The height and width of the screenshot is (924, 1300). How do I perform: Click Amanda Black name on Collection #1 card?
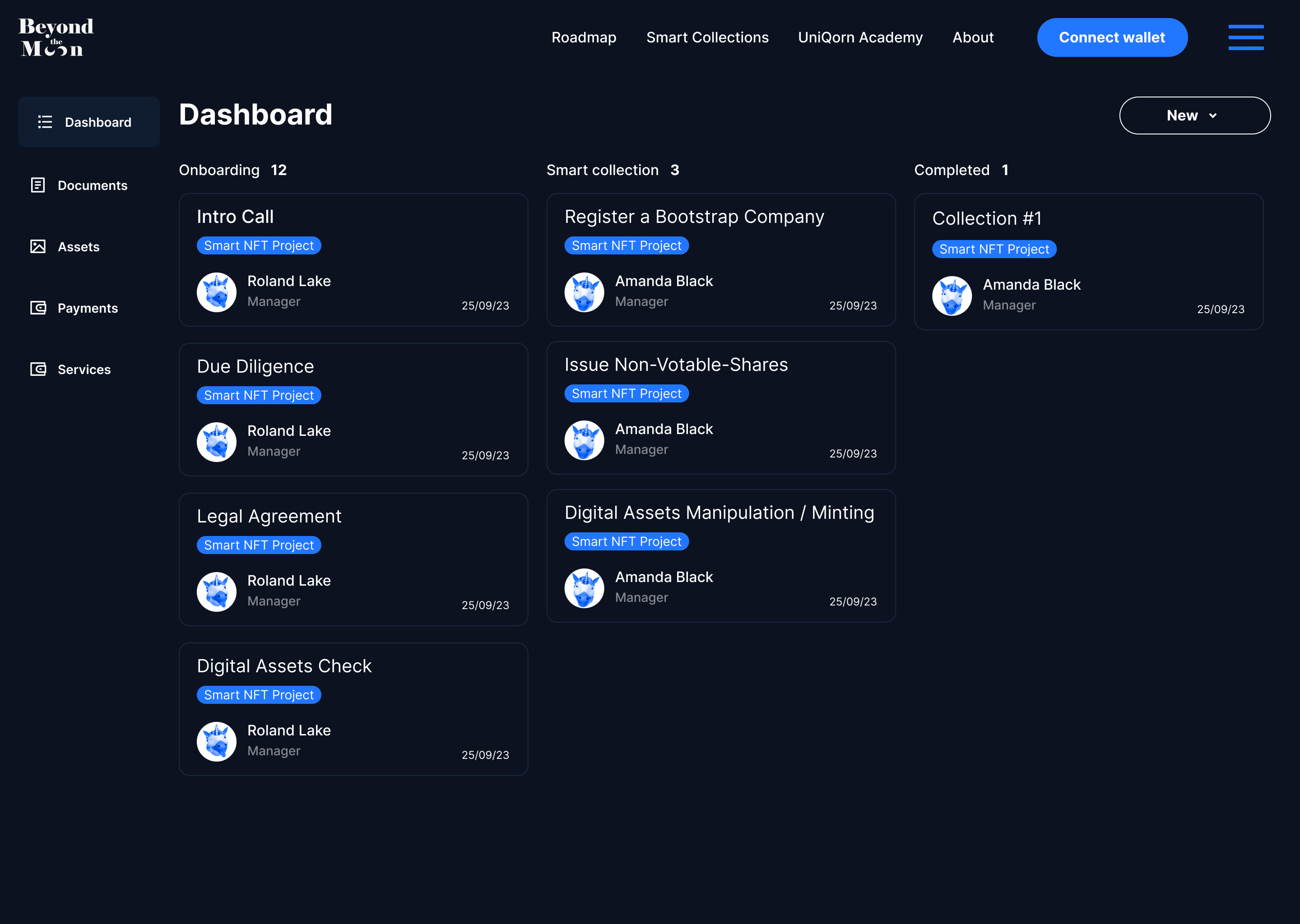pos(1031,285)
